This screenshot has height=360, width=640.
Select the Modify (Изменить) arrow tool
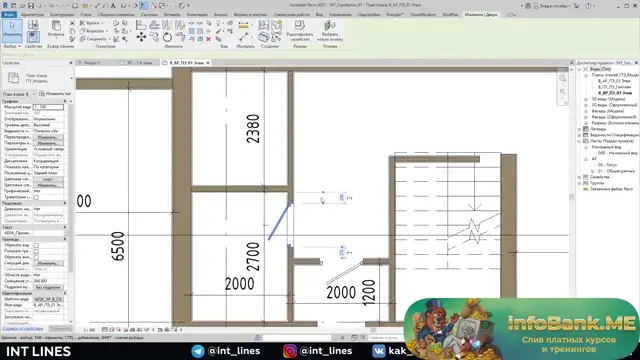tap(12, 30)
